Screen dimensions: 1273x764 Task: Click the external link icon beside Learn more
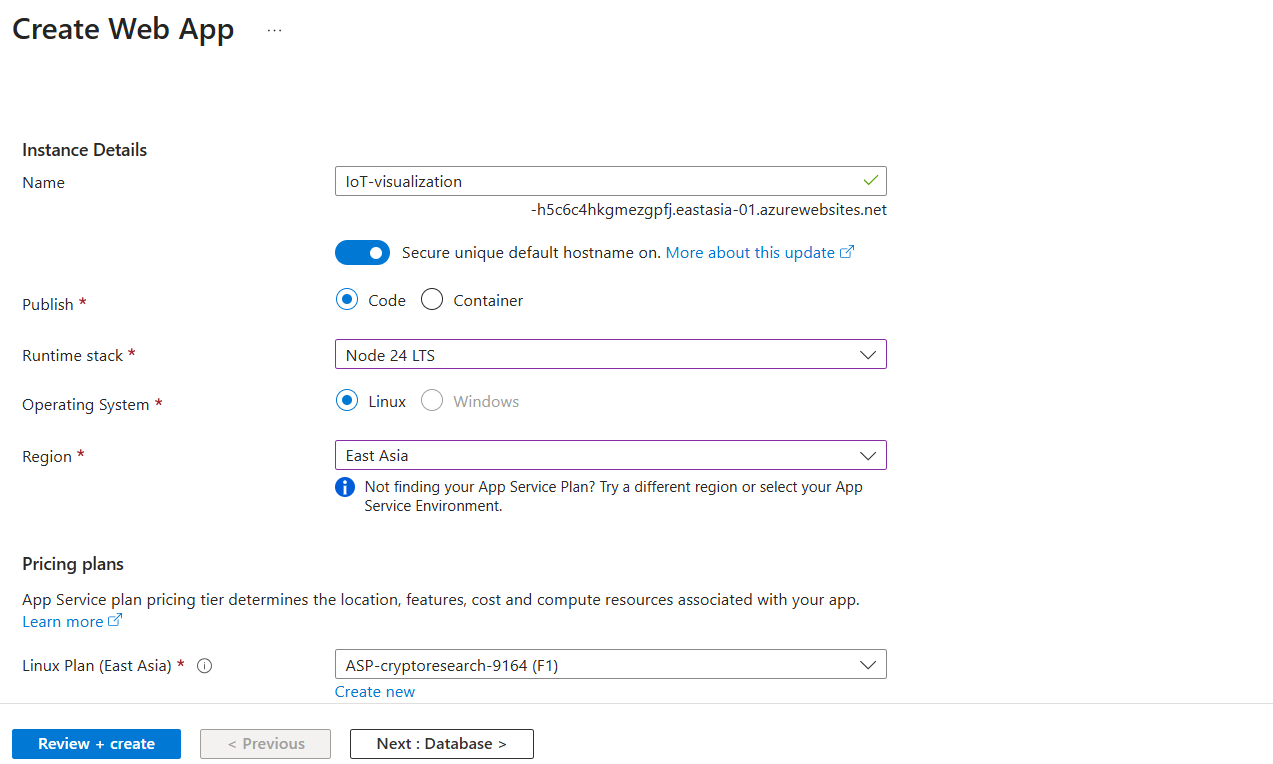tap(115, 621)
